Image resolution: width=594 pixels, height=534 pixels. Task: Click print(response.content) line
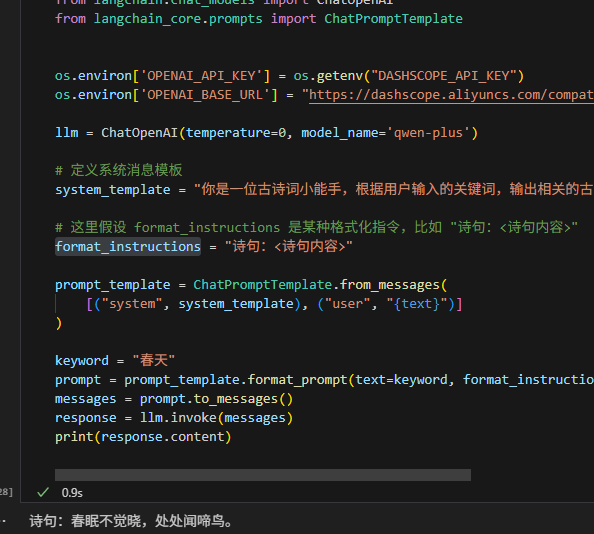coord(143,437)
